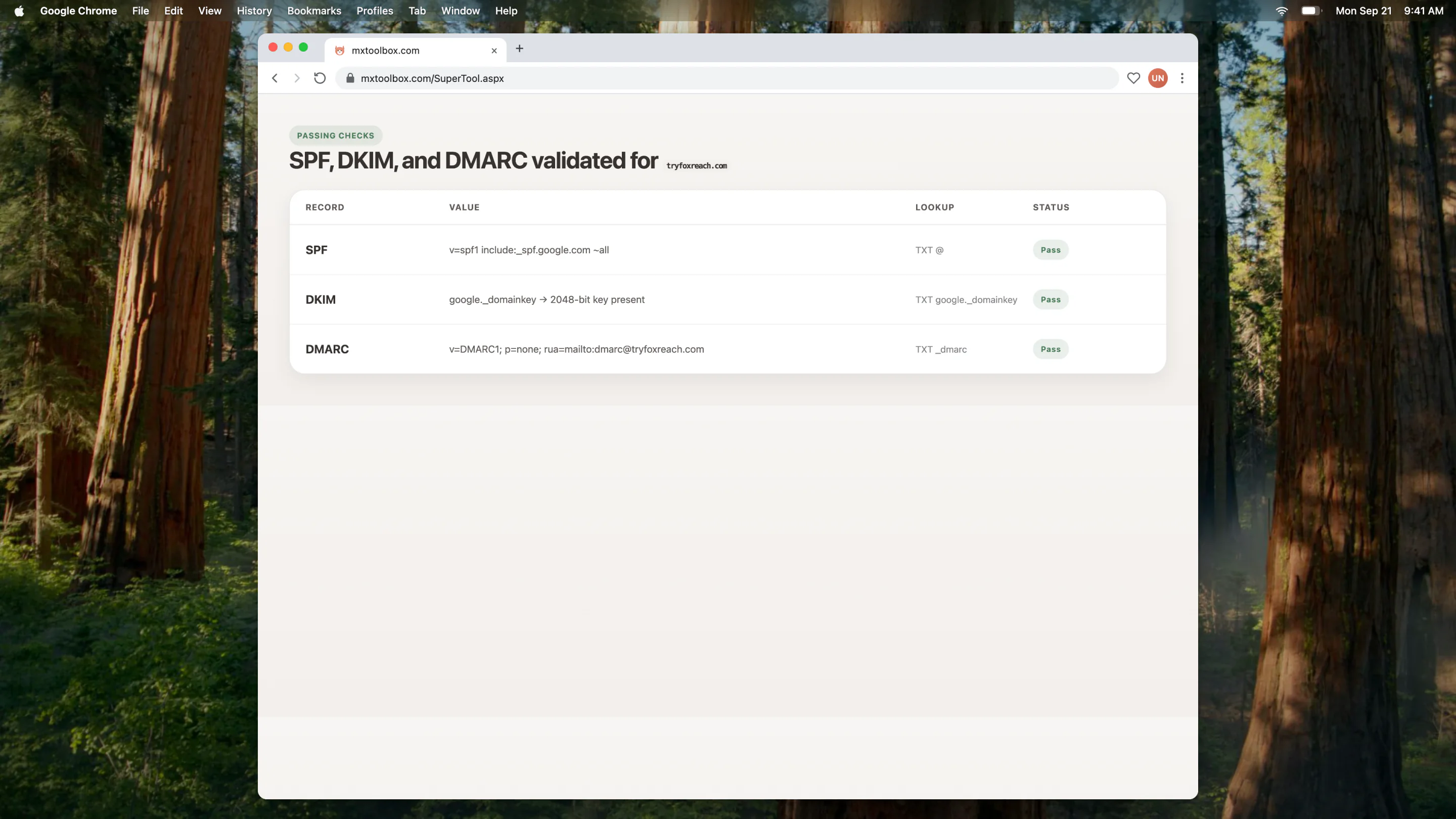Click the Wi-Fi status icon

tap(1282, 11)
